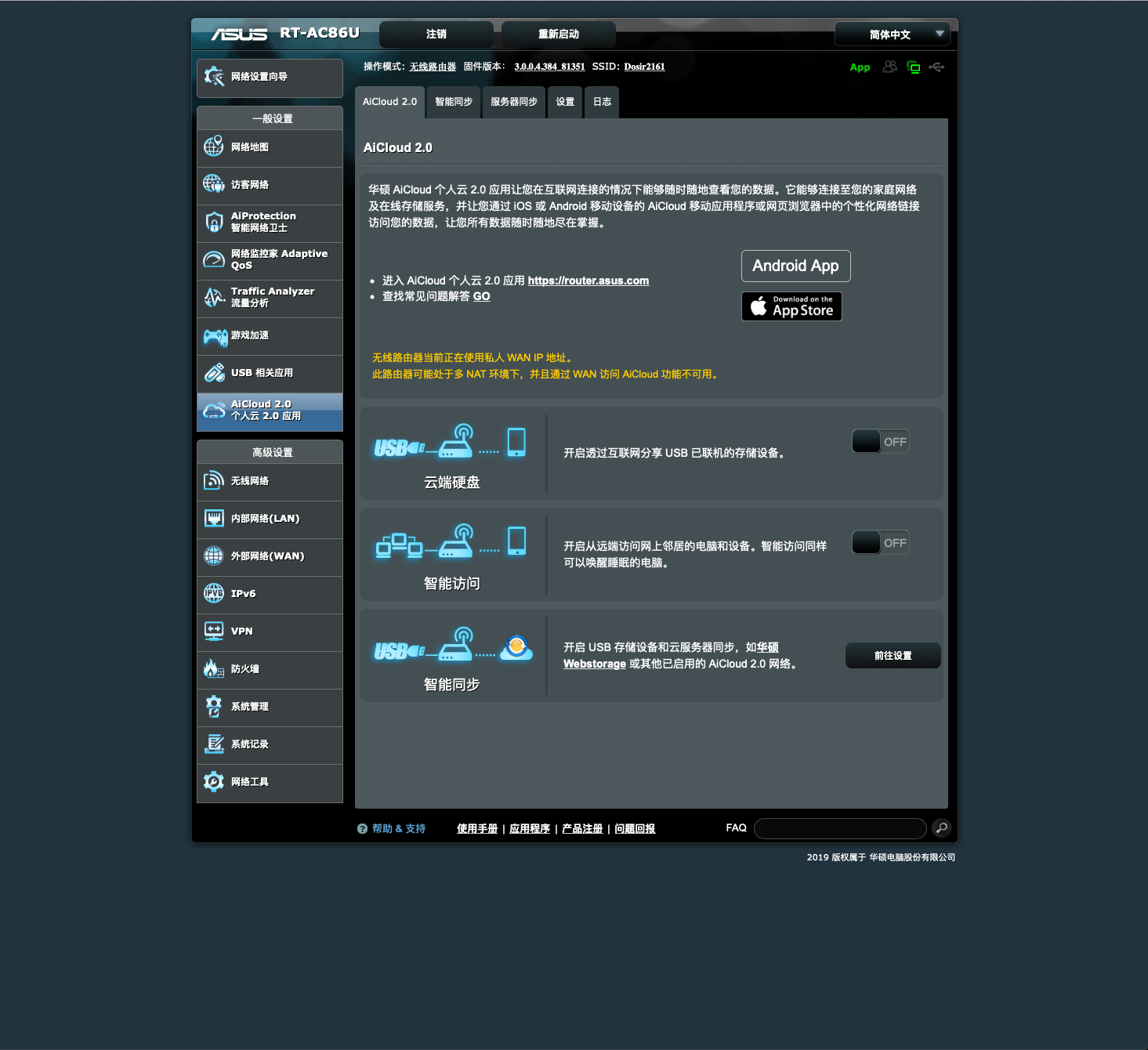Click the FAQ search magnifier icon
The width and height of the screenshot is (1148, 1050).
941,827
